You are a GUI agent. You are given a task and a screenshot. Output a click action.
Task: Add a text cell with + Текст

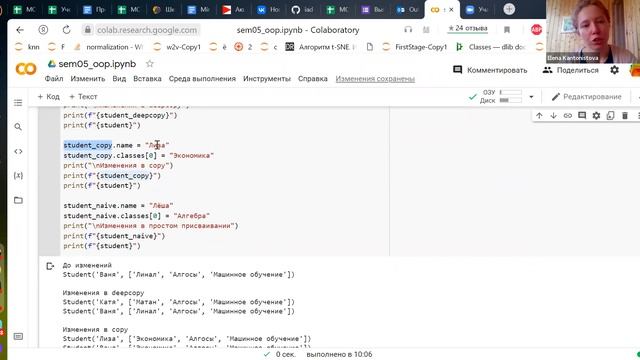[83, 97]
